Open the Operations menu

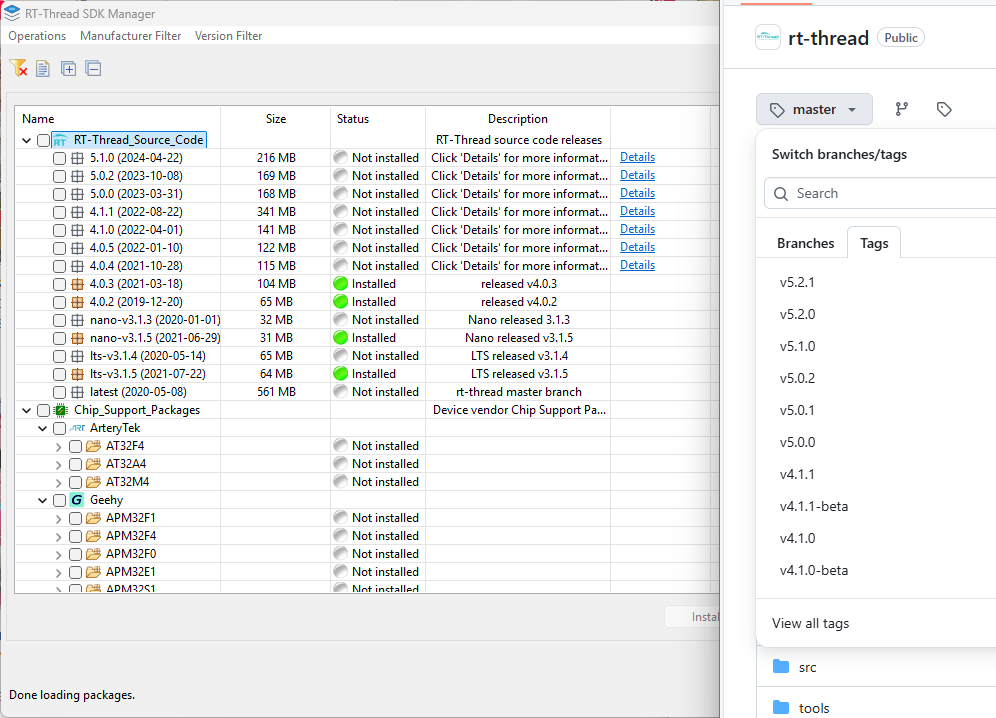pos(36,35)
